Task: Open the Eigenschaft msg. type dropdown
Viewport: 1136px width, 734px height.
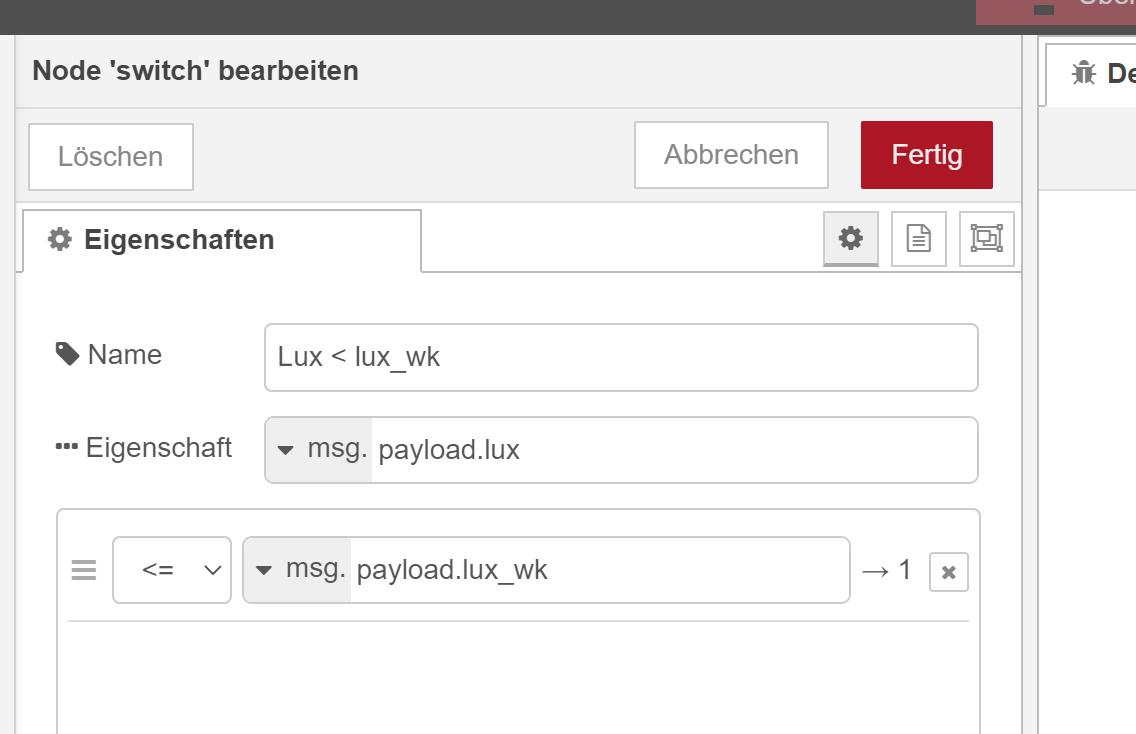Action: [319, 450]
